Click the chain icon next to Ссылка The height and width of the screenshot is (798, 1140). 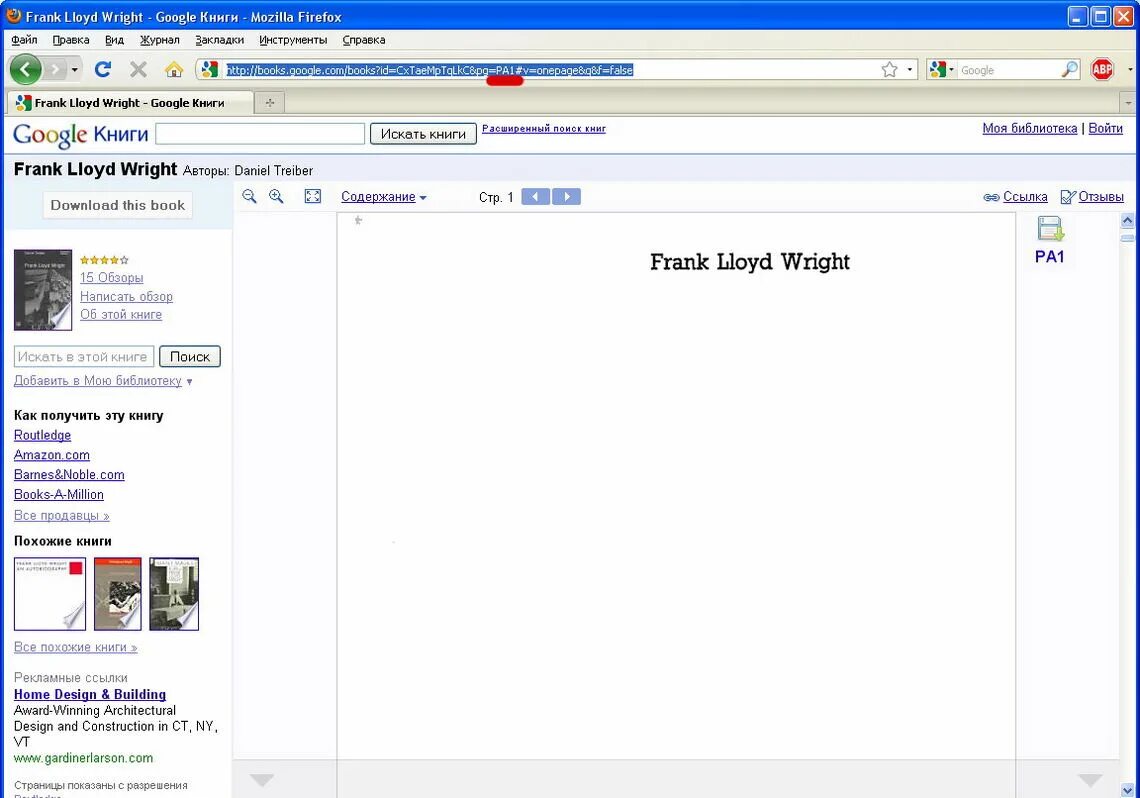(992, 196)
